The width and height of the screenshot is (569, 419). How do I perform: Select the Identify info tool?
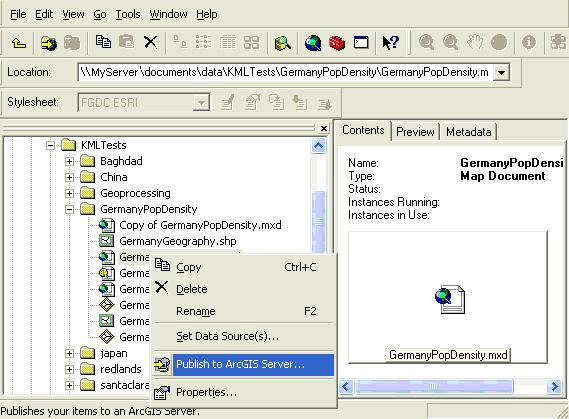[529, 42]
